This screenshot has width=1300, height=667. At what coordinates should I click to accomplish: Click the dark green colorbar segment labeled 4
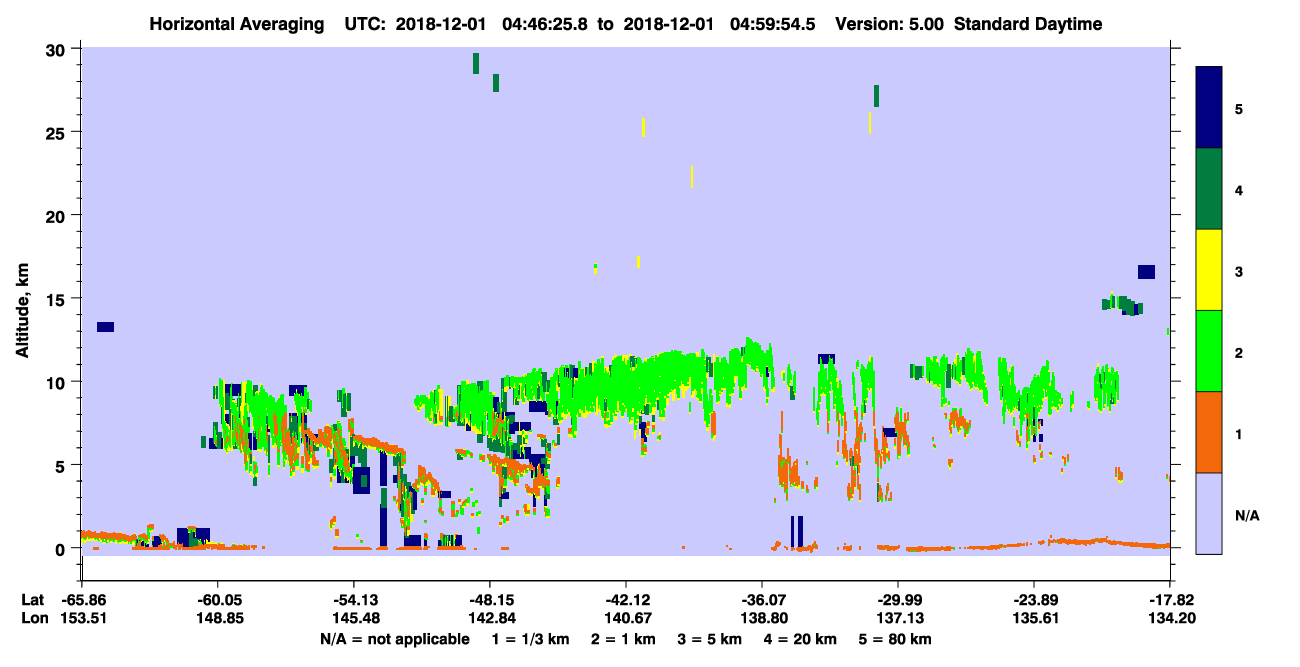(1209, 189)
